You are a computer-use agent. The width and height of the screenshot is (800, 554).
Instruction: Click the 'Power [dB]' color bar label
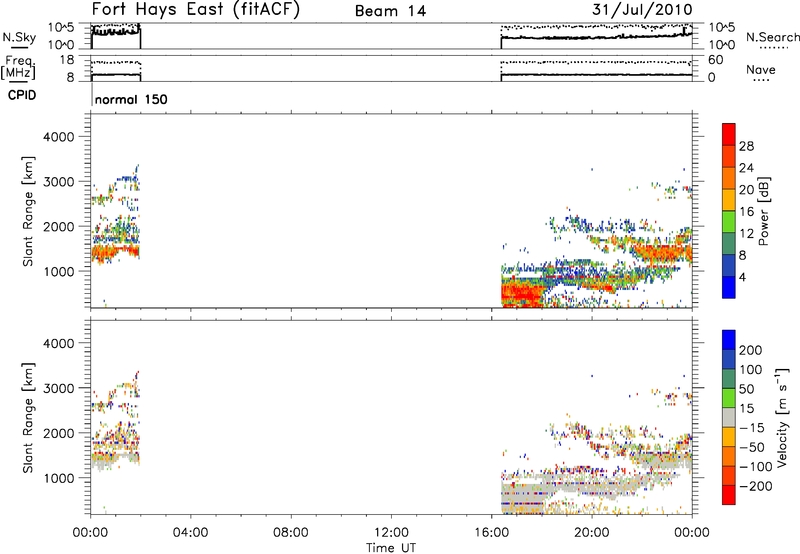coord(763,211)
